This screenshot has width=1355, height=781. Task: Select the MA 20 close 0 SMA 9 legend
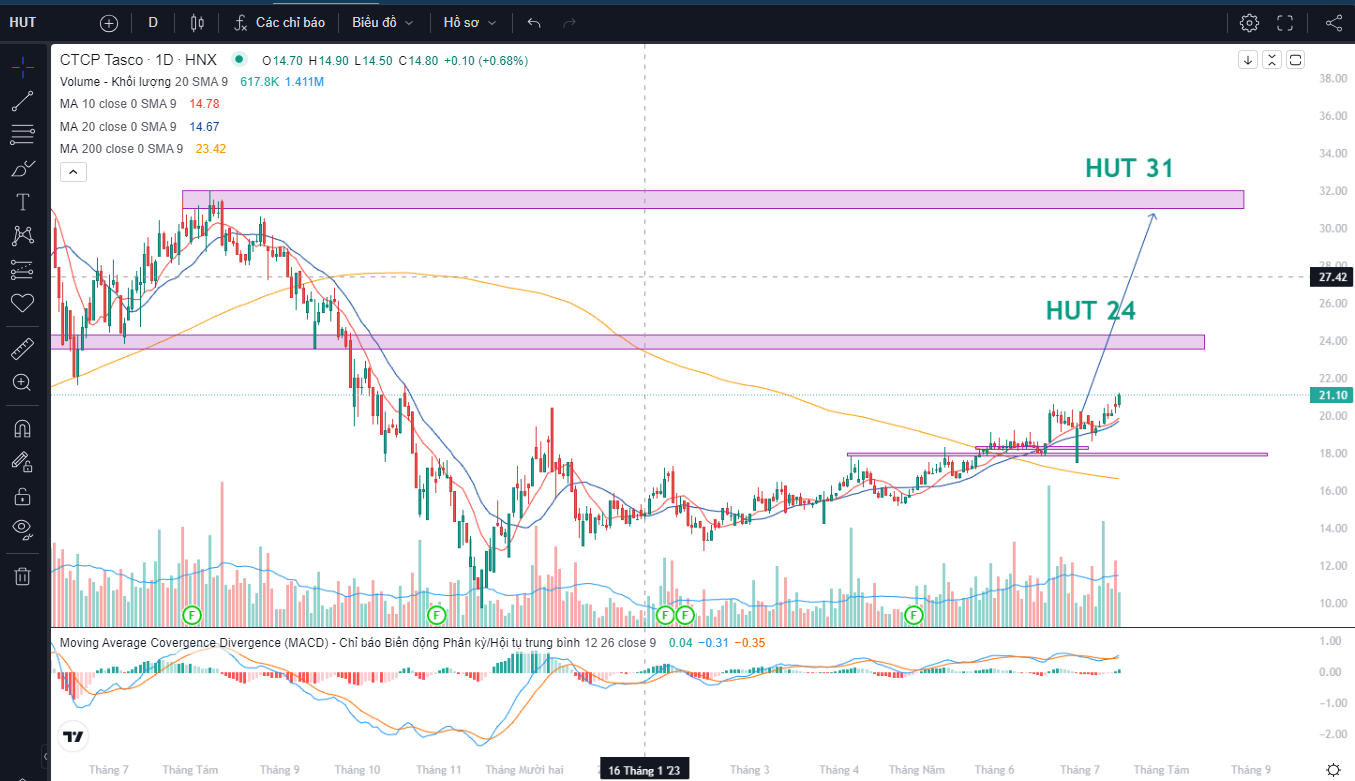tap(118, 127)
